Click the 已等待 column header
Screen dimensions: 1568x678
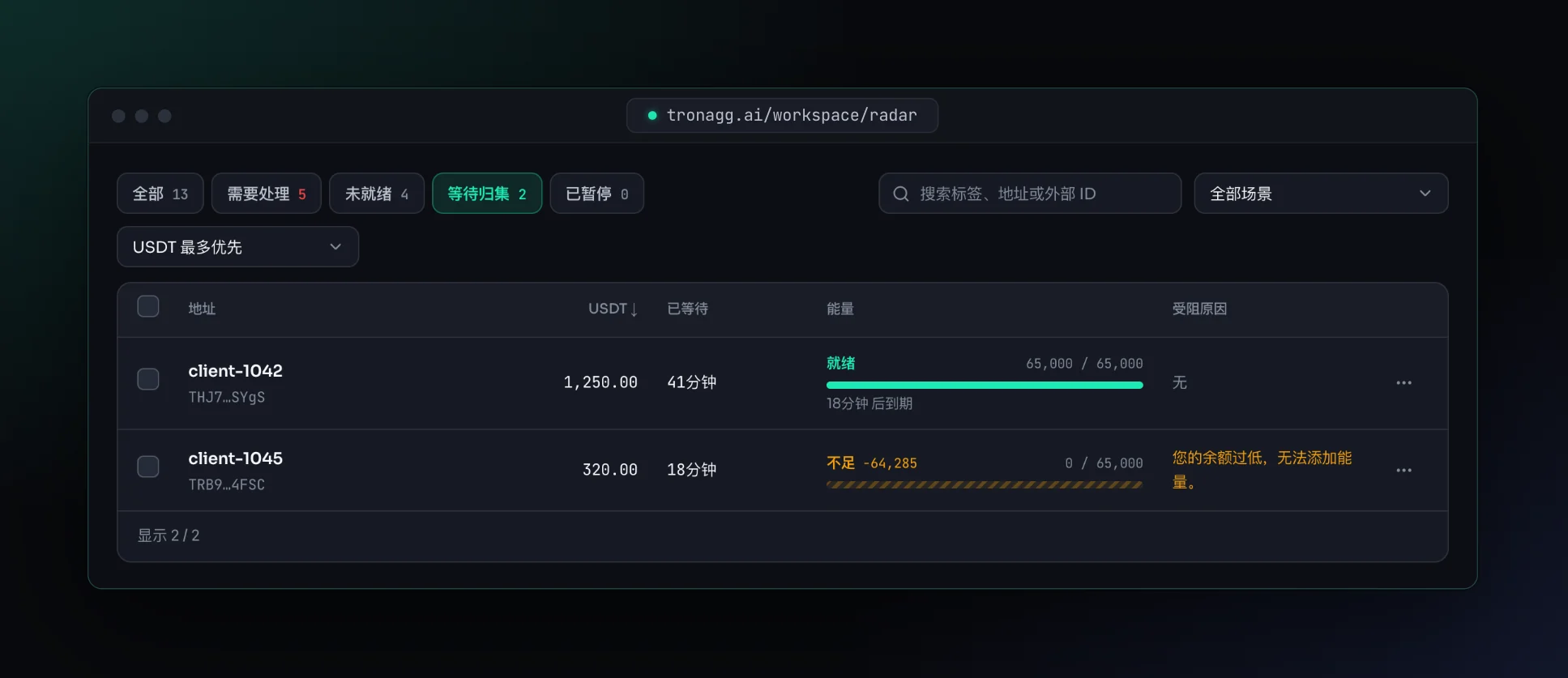pos(687,309)
